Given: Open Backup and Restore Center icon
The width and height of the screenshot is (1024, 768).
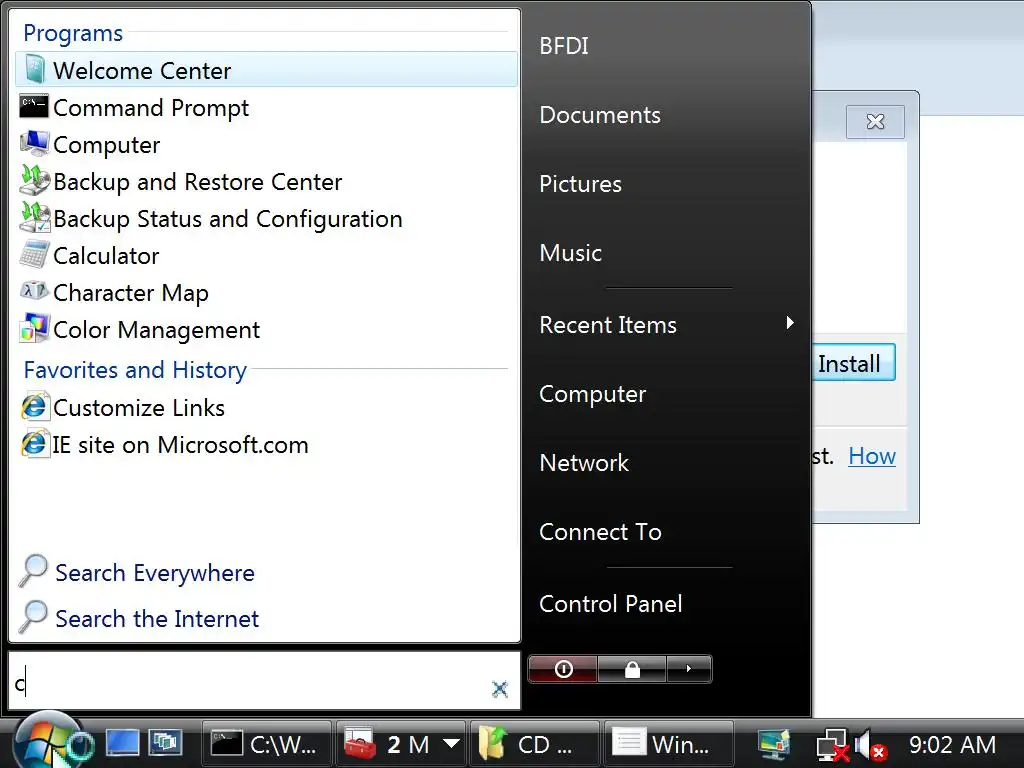Looking at the screenshot, I should tap(34, 180).
